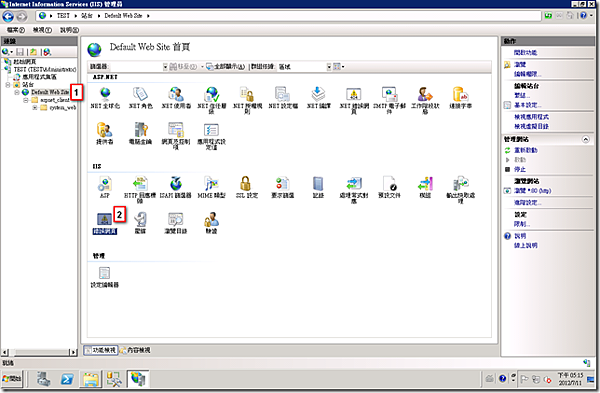Open the Machine Key feature icon
The image size is (600, 393).
[140, 130]
